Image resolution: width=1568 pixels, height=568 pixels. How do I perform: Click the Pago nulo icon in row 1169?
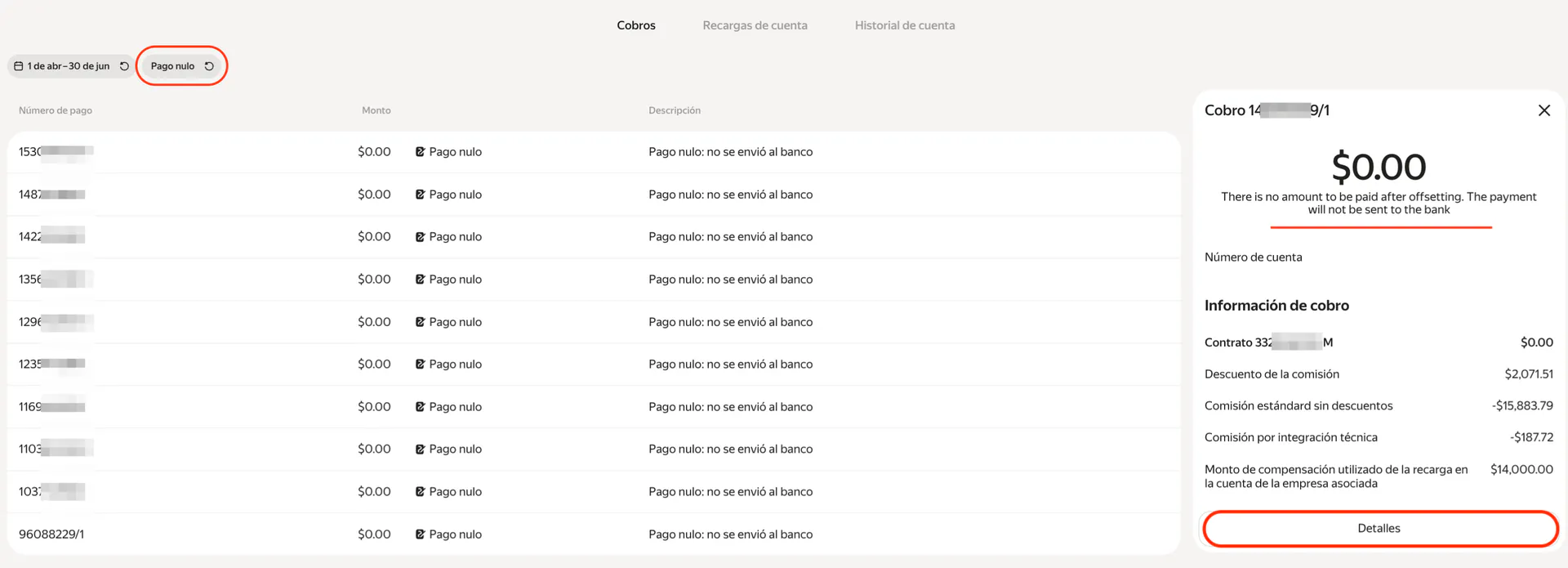coord(420,407)
